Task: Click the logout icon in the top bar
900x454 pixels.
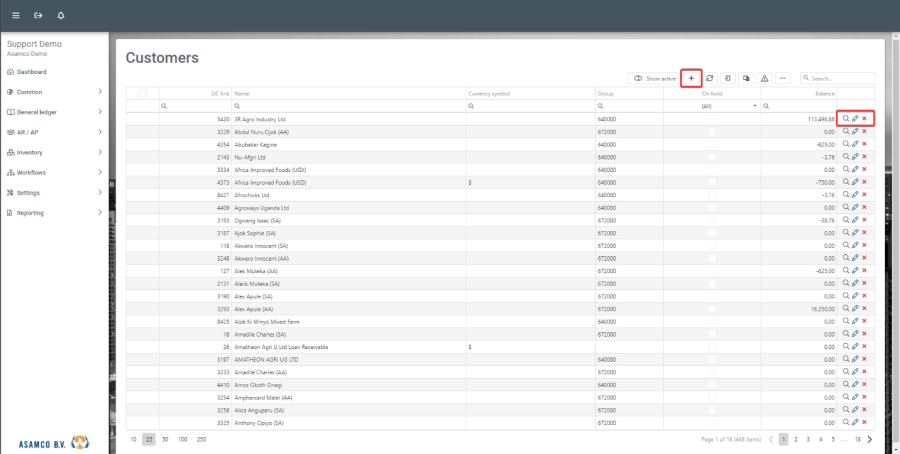Action: [38, 16]
